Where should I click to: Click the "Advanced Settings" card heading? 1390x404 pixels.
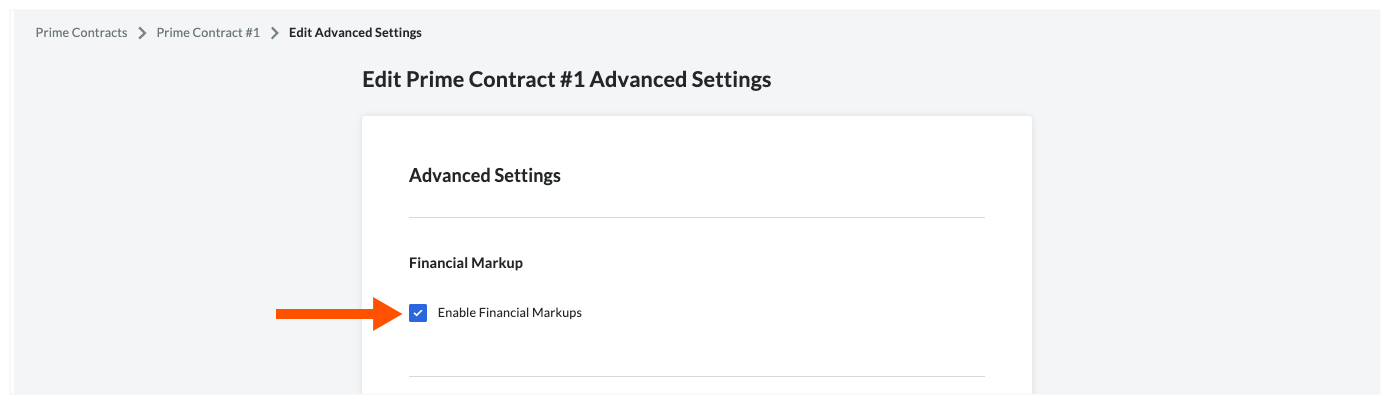(485, 176)
